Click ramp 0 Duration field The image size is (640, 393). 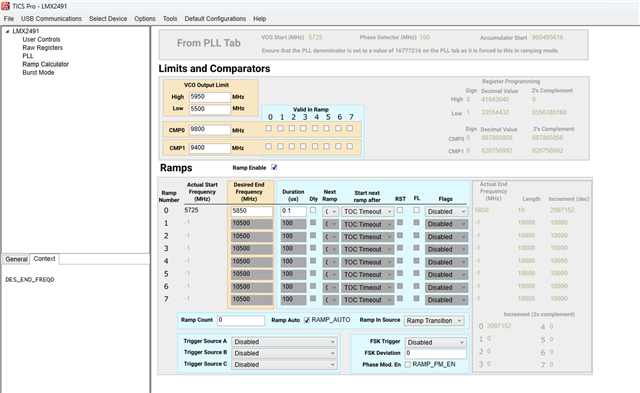(x=293, y=211)
